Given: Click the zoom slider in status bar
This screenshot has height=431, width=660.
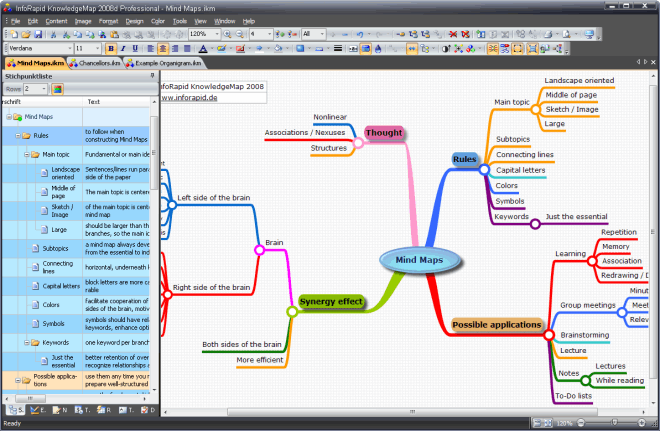Looking at the screenshot, I should click(x=614, y=422).
